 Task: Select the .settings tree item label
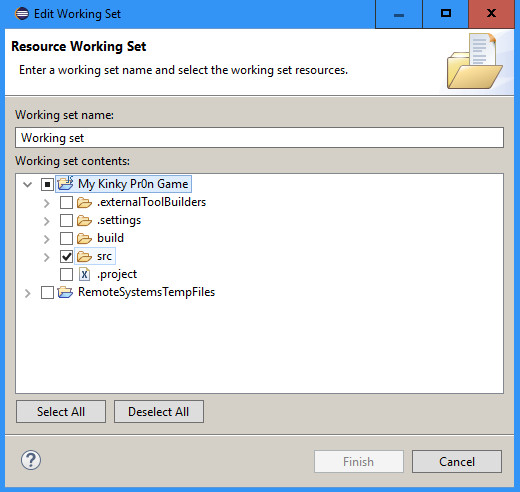click(x=119, y=220)
